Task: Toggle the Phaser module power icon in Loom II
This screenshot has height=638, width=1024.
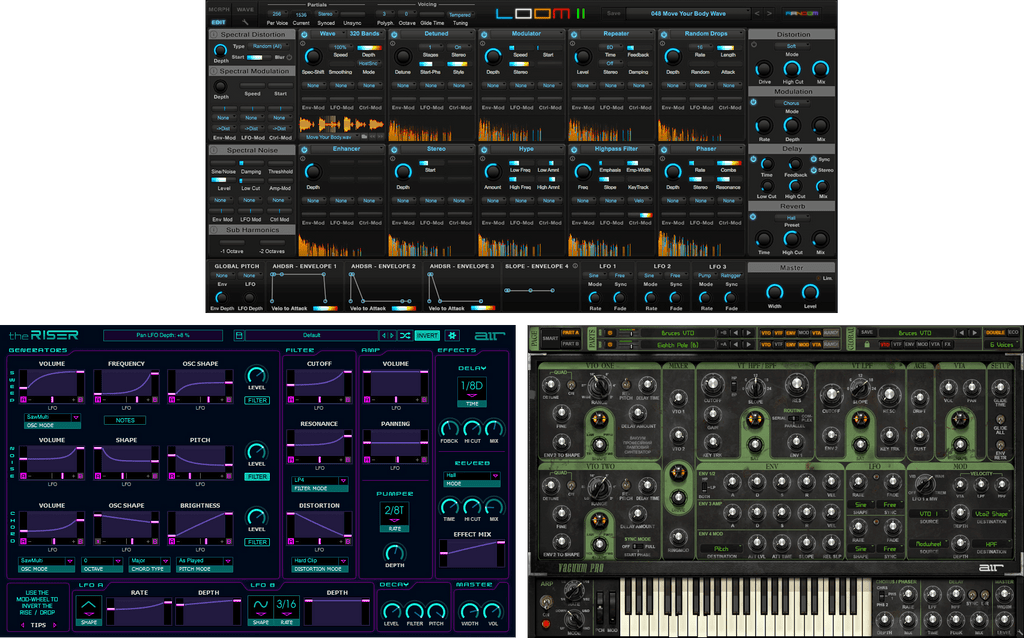Action: tap(664, 150)
